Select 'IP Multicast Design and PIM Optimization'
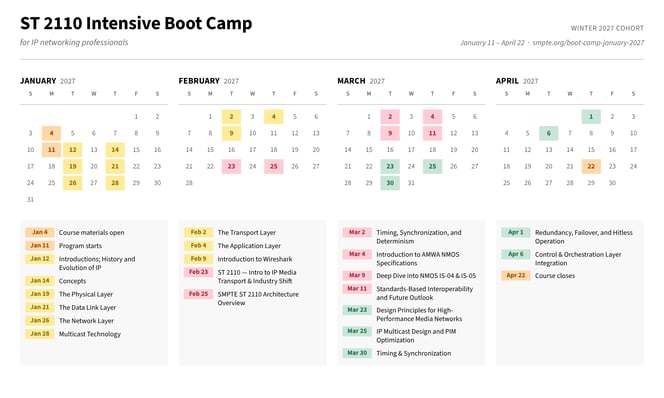Viewport: 664px width, 398px height. (x=416, y=336)
